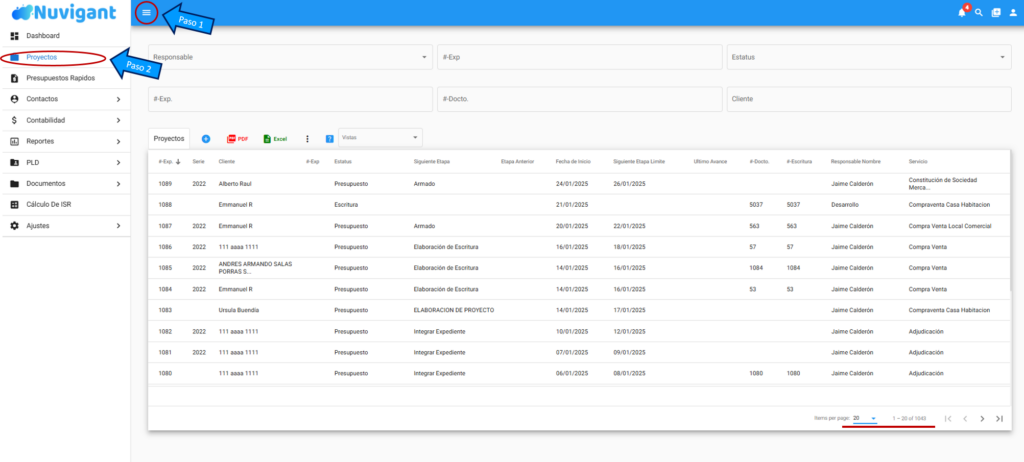This screenshot has width=1024, height=462.
Task: Select project row 1088 with status Escritura
Action: pyautogui.click(x=579, y=205)
